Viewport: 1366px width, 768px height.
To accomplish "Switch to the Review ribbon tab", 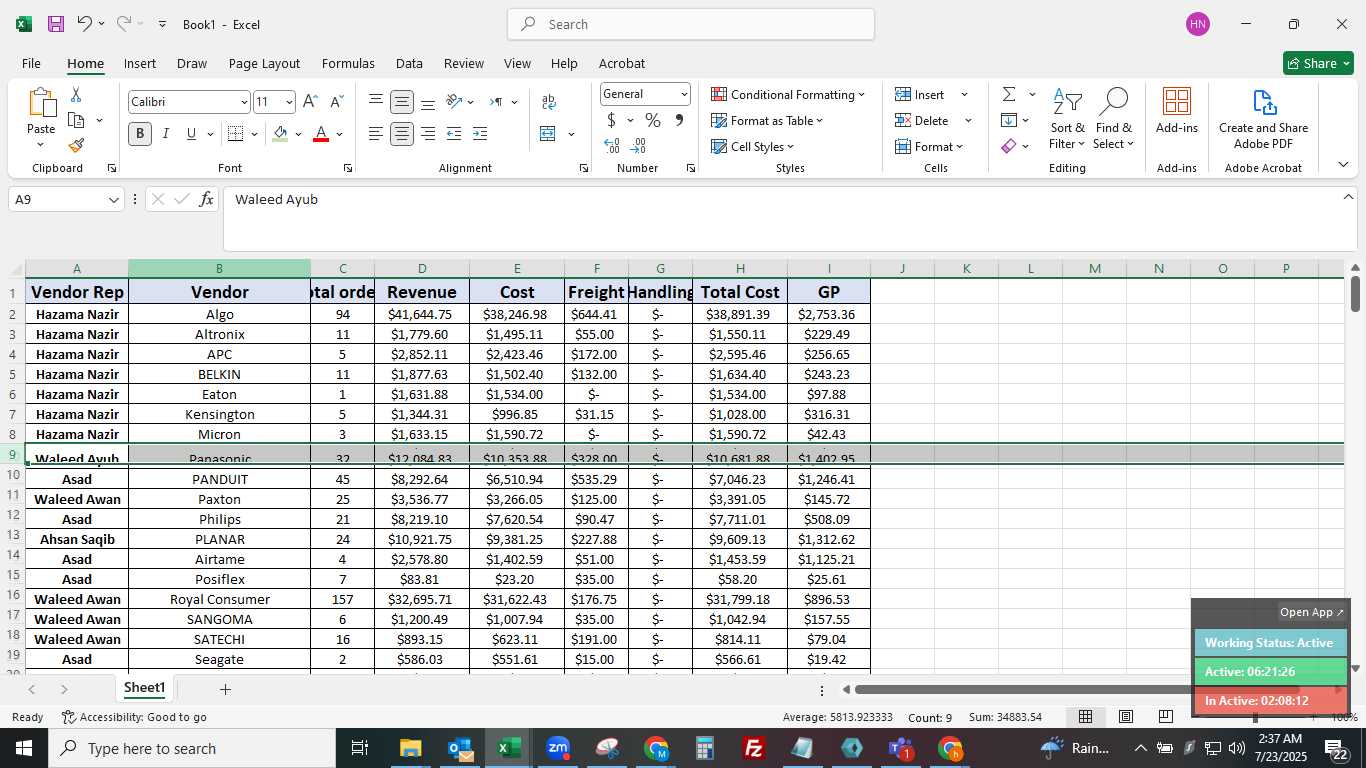I will 464,63.
